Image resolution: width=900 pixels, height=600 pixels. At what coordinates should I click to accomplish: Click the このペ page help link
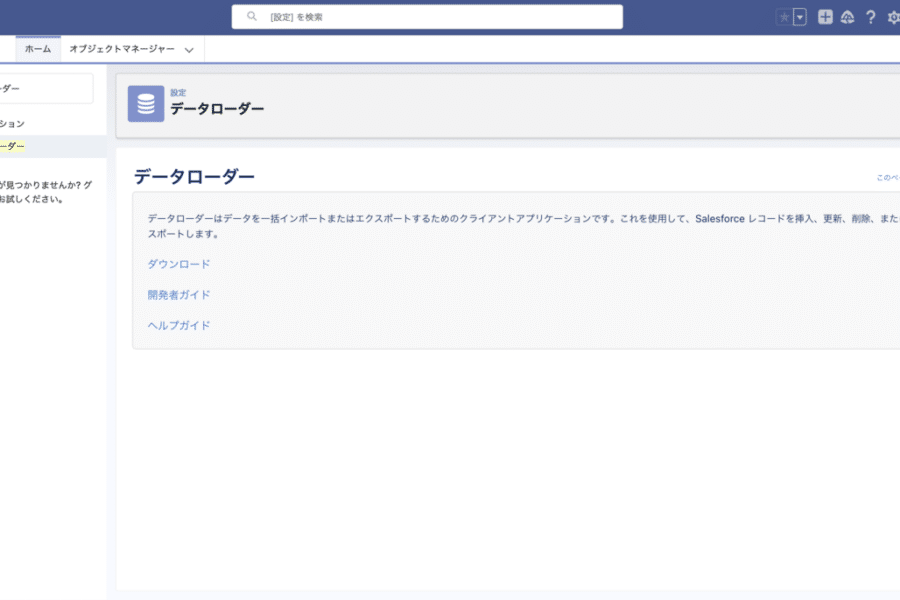pyautogui.click(x=888, y=177)
